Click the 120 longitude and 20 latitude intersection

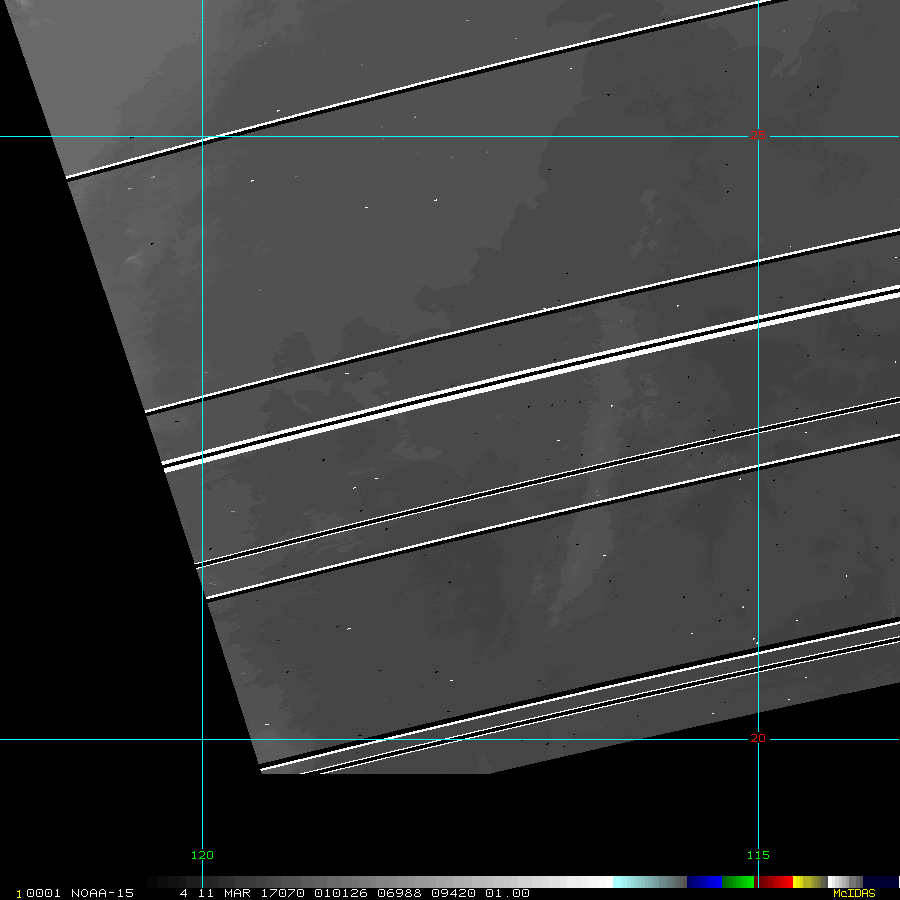tap(203, 740)
